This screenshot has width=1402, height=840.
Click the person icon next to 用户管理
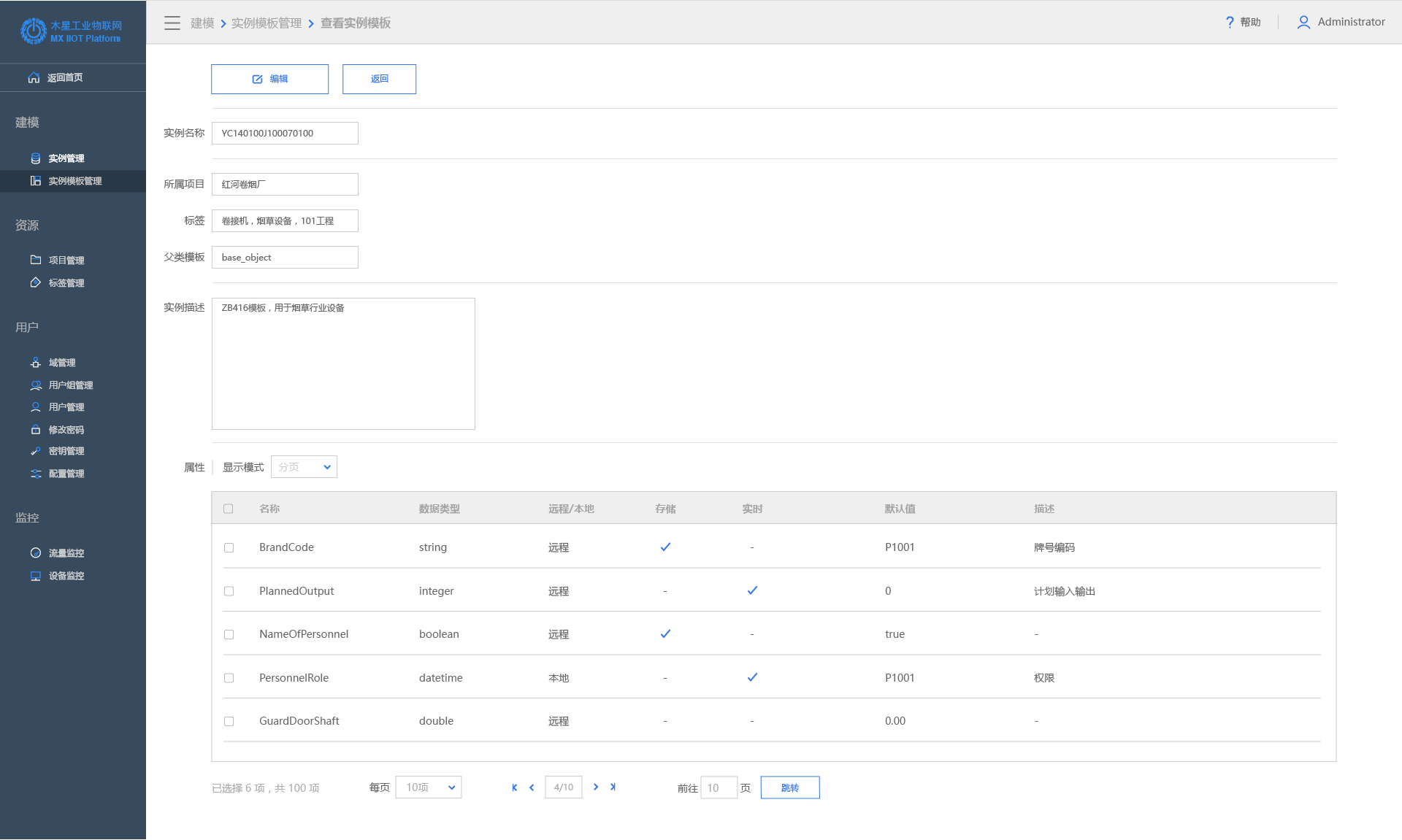coord(35,407)
